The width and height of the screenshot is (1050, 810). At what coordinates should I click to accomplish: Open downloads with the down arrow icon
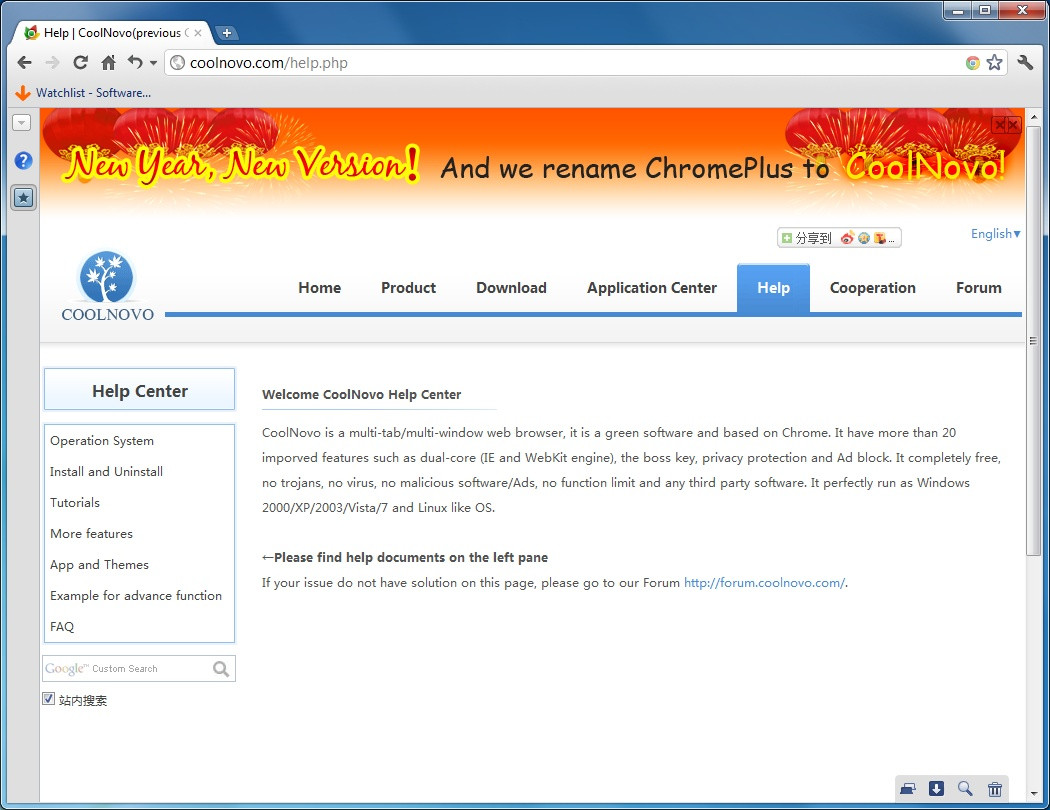click(x=936, y=789)
